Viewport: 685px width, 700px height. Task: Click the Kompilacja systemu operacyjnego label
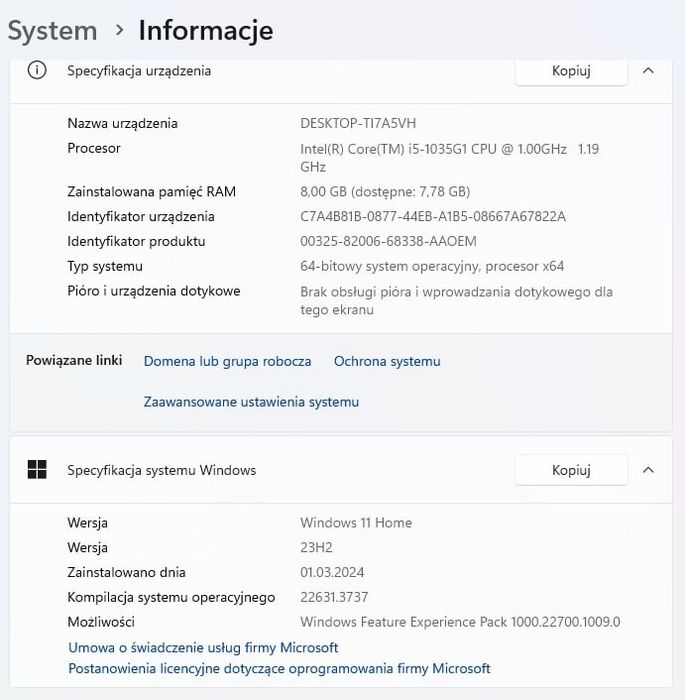click(171, 597)
